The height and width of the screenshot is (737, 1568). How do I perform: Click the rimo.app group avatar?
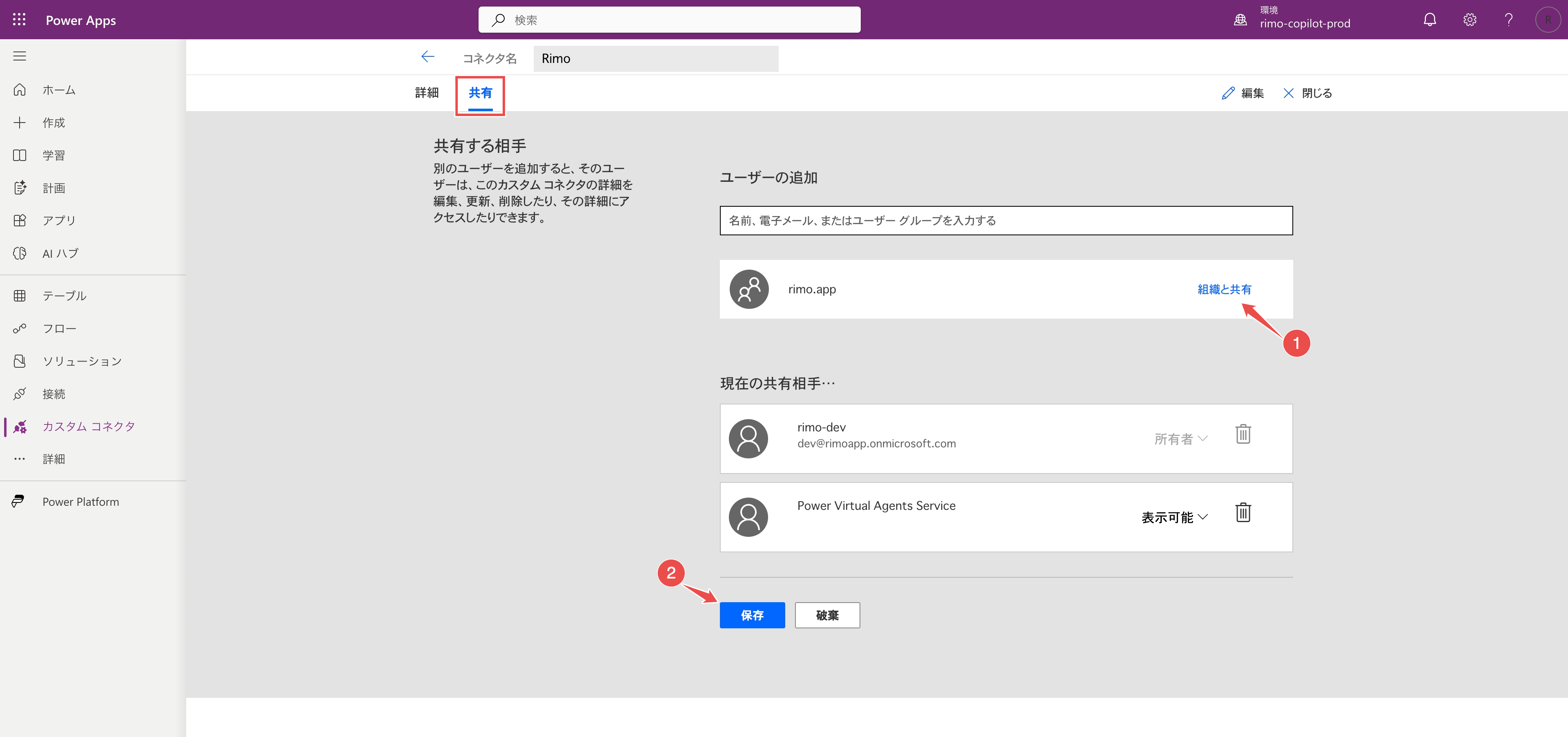point(749,289)
